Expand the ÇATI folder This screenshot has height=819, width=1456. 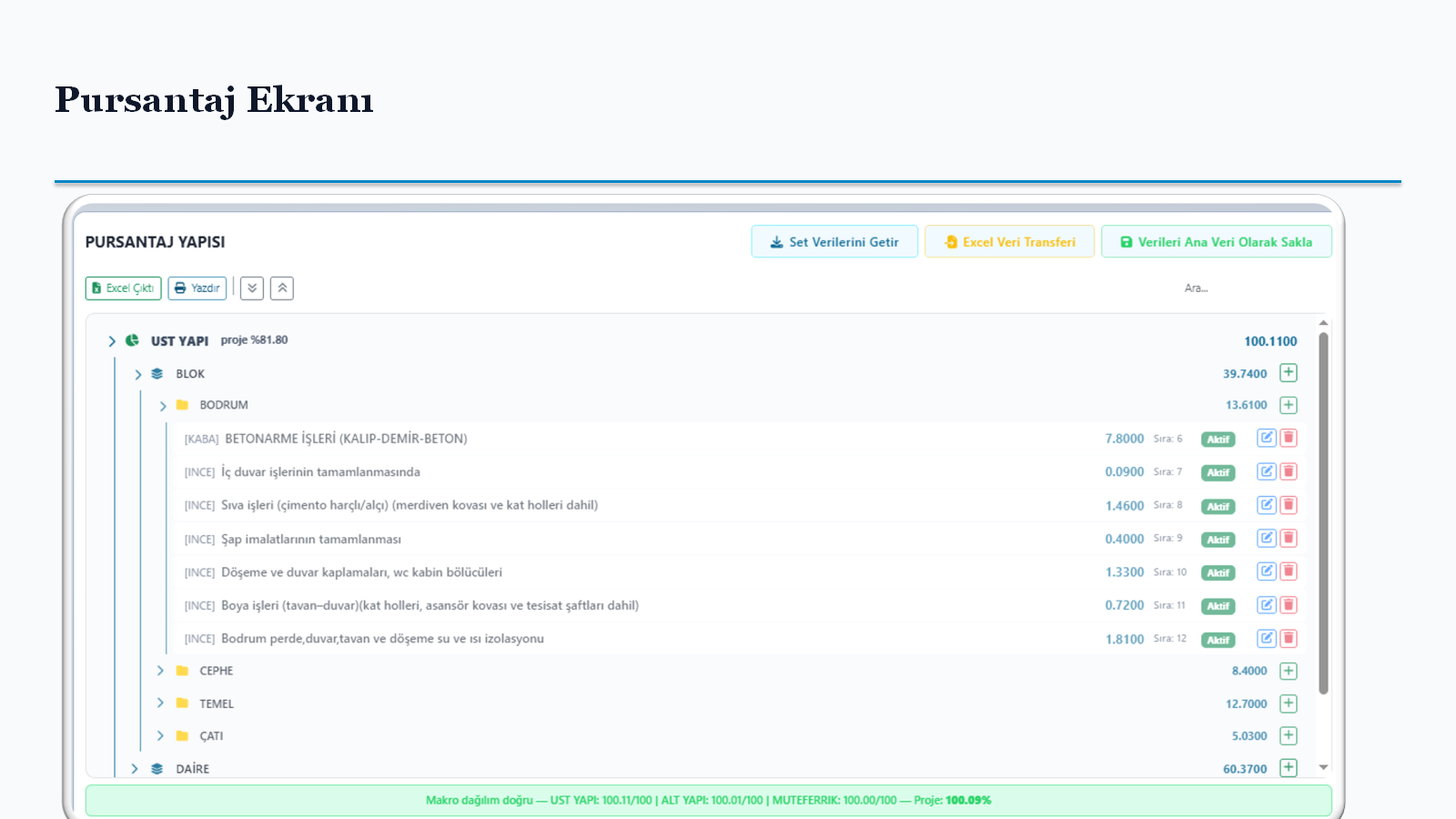160,735
